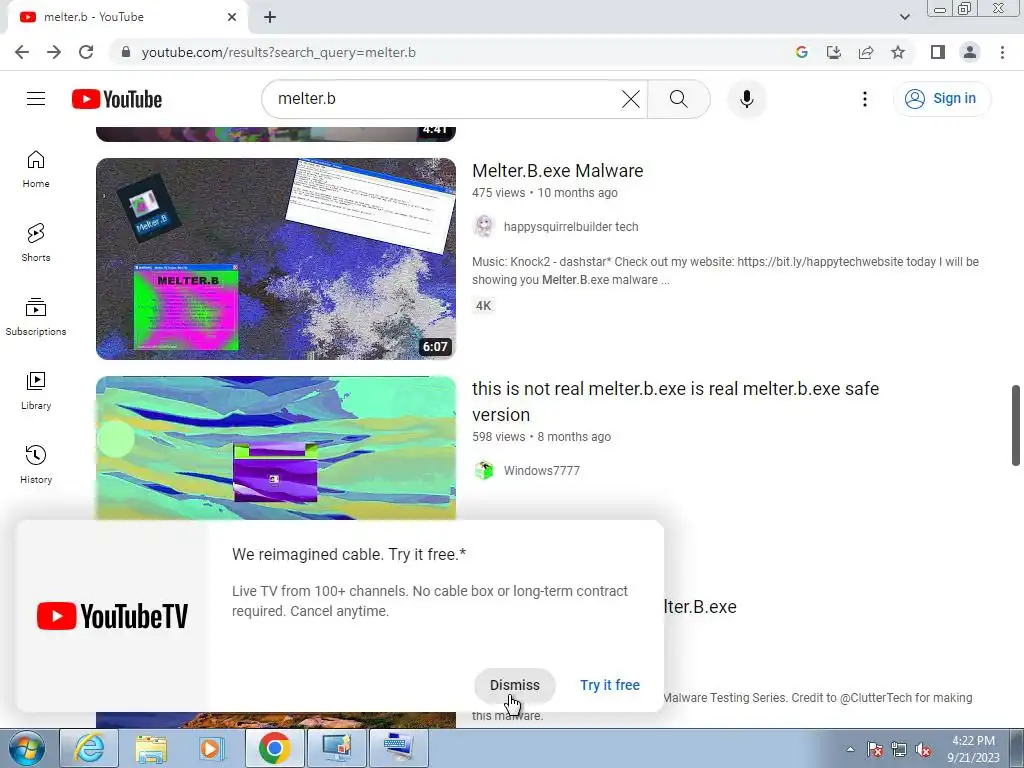Show hidden tray icons arrow
The height and width of the screenshot is (768, 1024).
click(850, 750)
